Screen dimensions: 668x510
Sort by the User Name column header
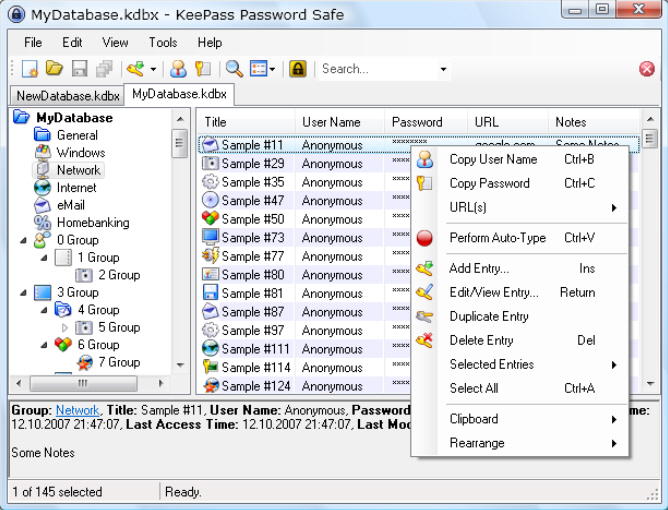pyautogui.click(x=340, y=122)
